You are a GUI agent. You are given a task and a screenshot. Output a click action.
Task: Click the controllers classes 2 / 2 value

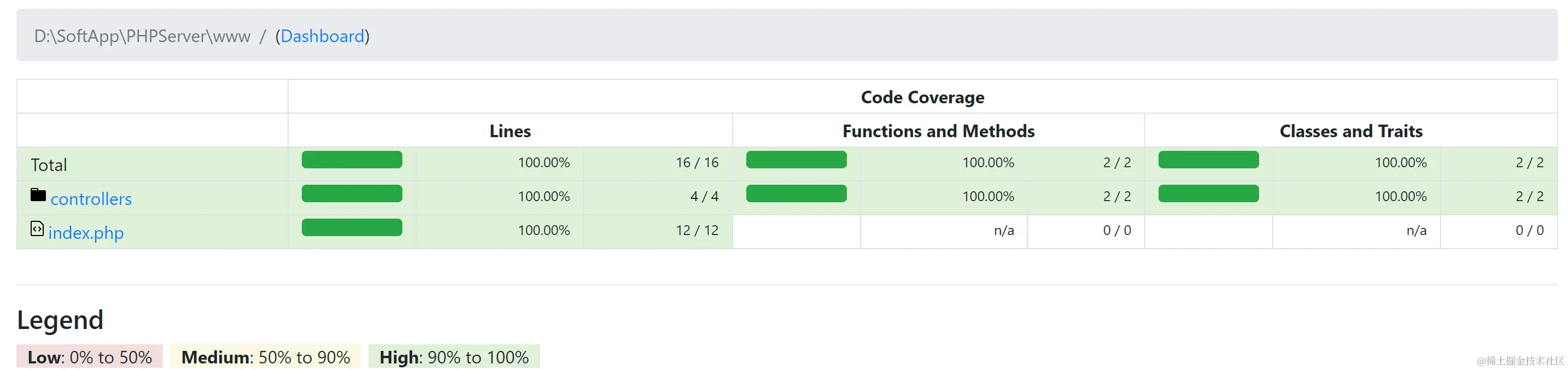tap(1530, 197)
